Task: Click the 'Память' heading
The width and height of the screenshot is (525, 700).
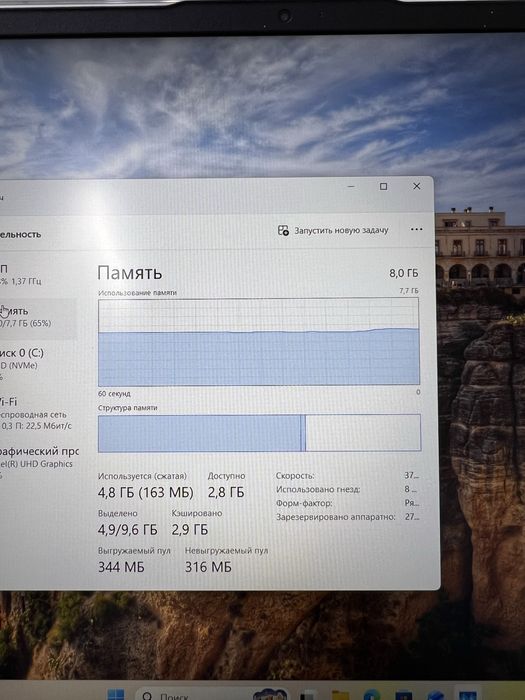Action: coord(129,273)
